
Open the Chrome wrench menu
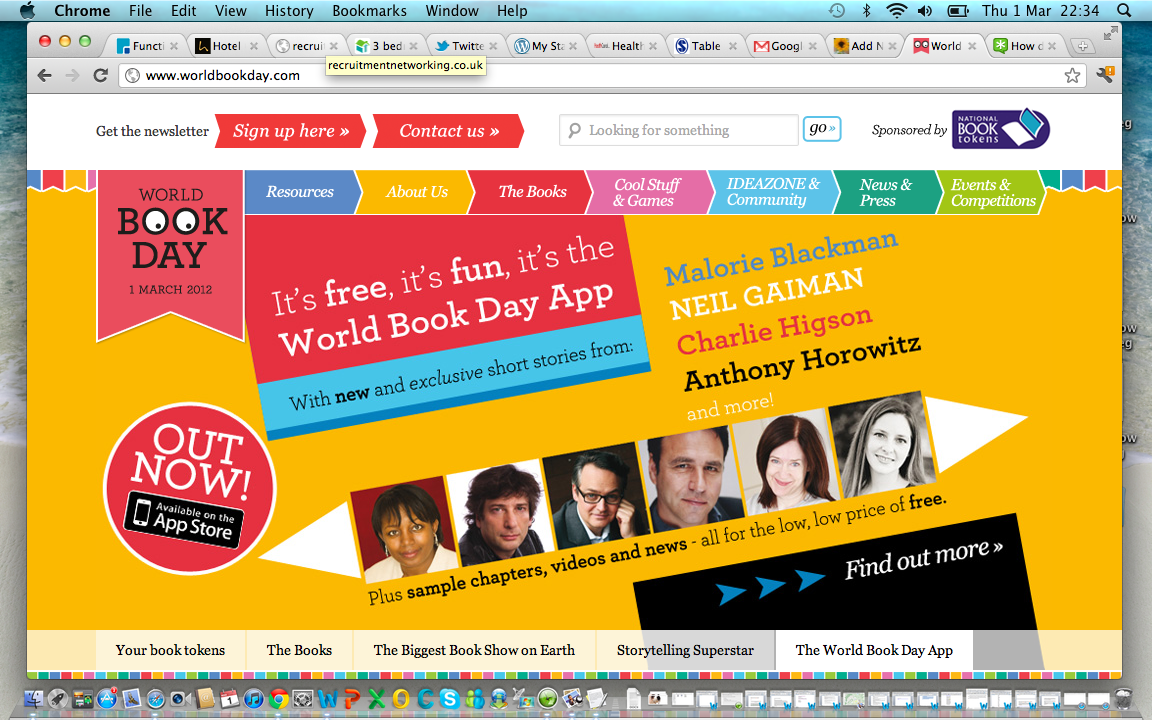[1105, 76]
